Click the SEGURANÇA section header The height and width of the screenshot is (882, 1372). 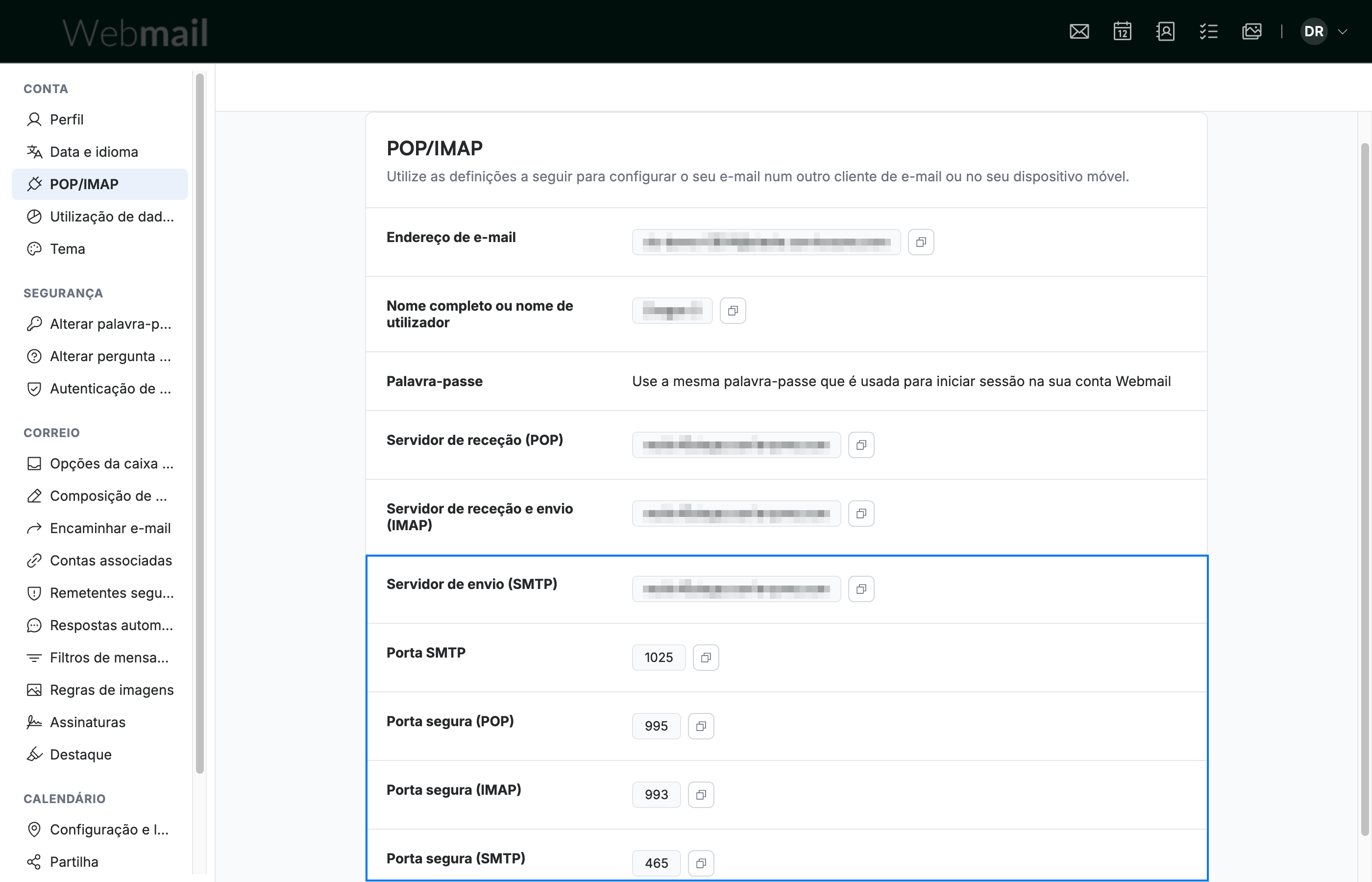click(x=63, y=293)
